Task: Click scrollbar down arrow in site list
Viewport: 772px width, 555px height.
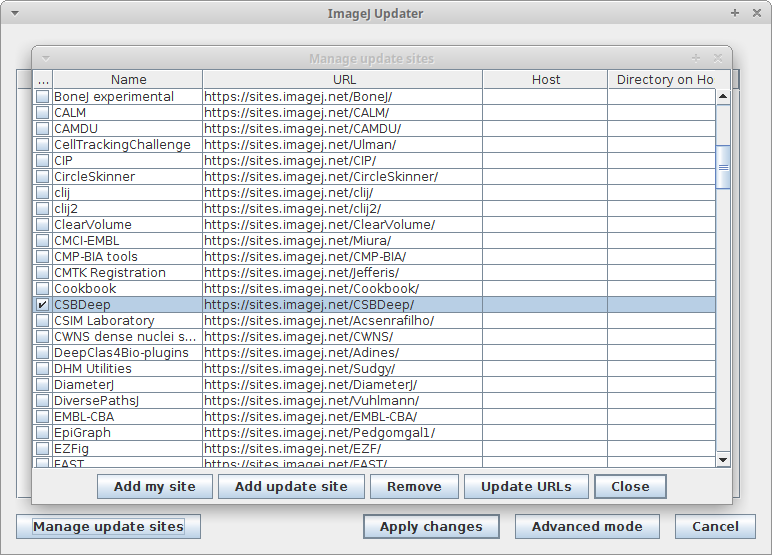Action: point(723,460)
